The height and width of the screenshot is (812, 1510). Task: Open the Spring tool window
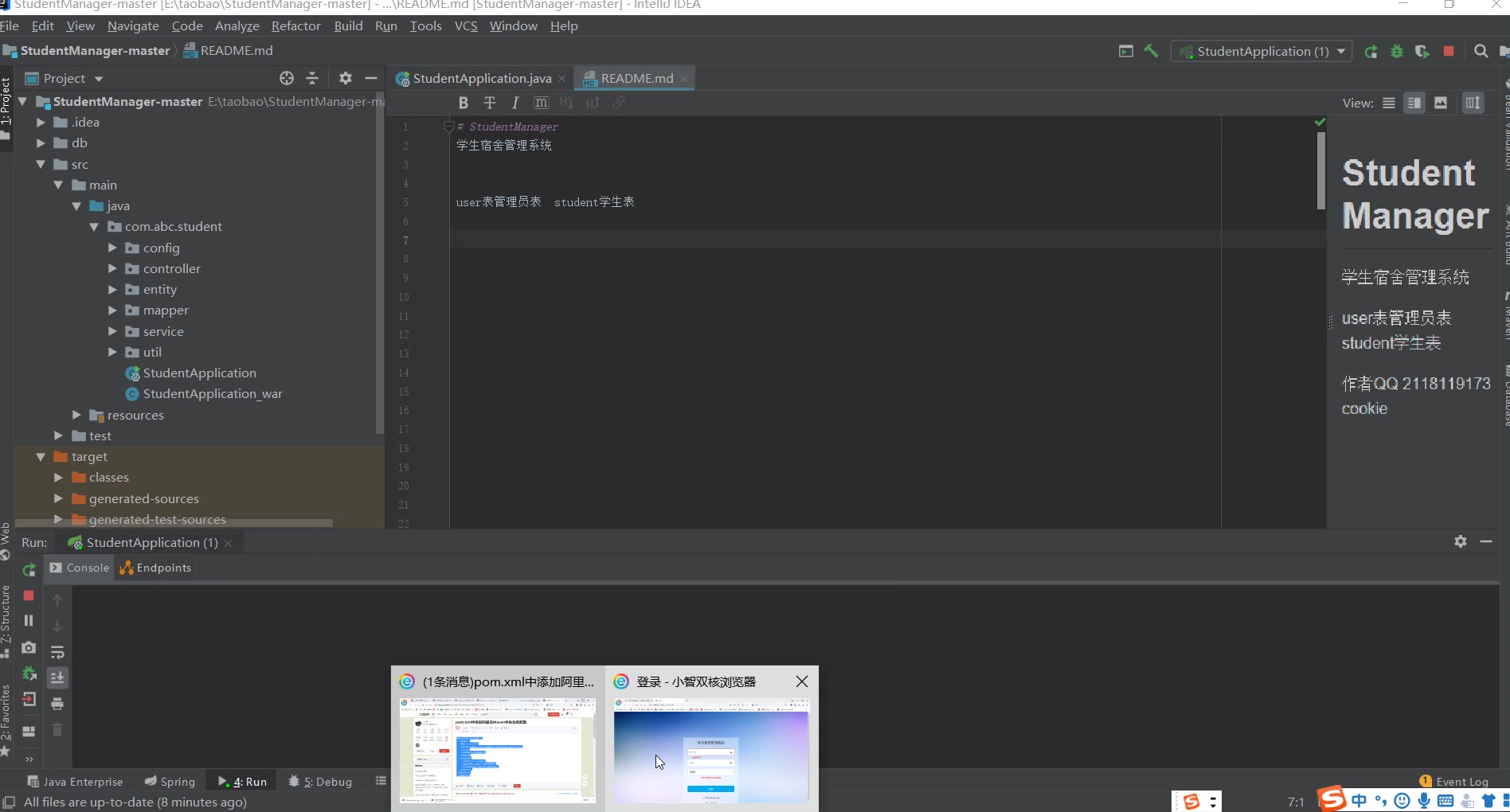click(x=170, y=782)
